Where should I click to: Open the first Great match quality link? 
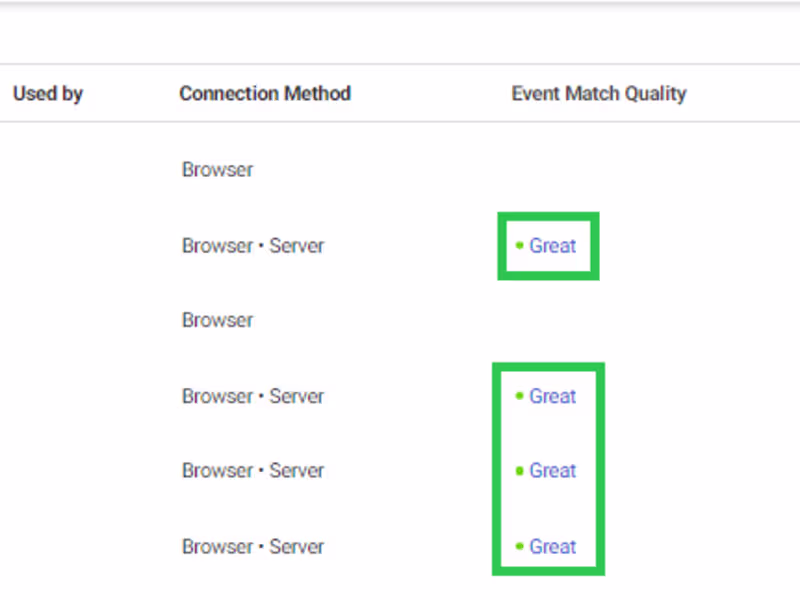(x=553, y=245)
